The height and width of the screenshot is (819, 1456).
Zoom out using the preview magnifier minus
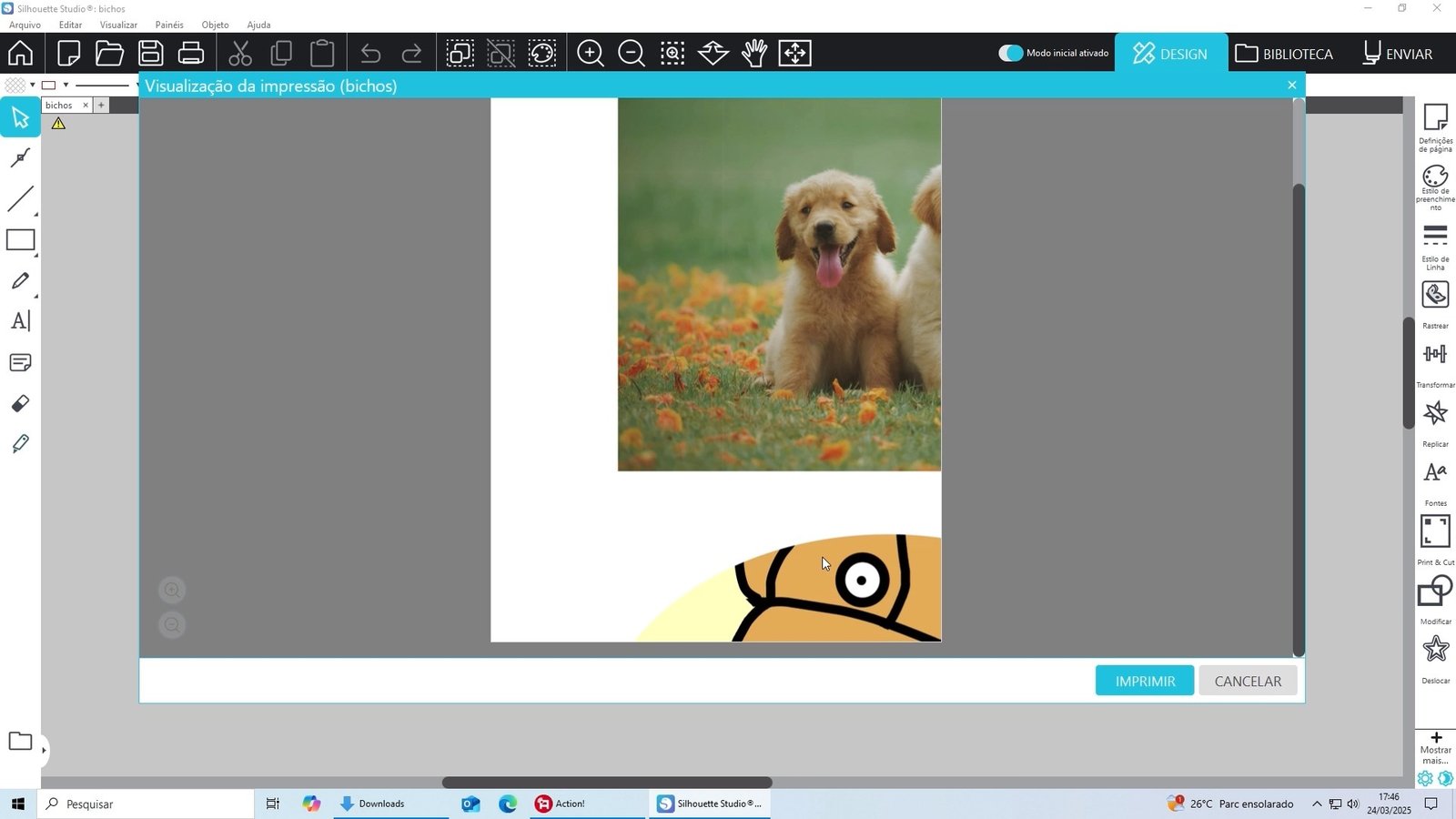(x=172, y=624)
